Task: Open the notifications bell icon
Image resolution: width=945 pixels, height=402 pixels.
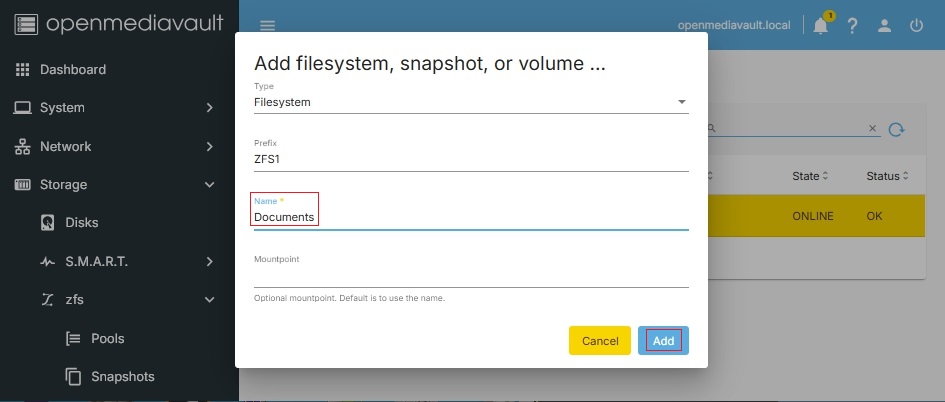Action: click(x=821, y=26)
